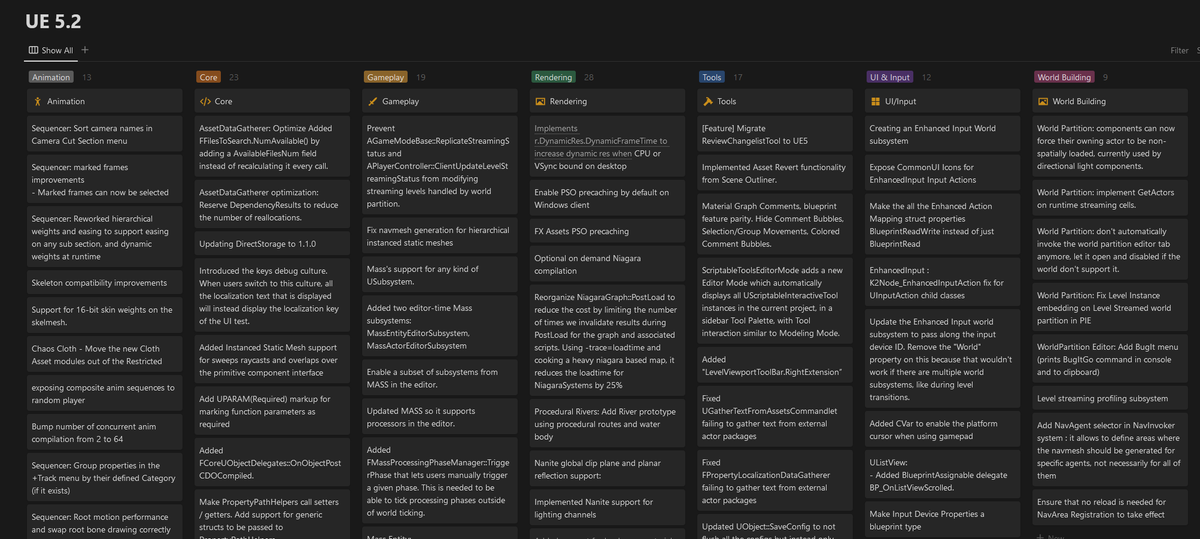The width and height of the screenshot is (1200, 539).
Task: Select the purple UI & Input group tag
Action: [890, 77]
